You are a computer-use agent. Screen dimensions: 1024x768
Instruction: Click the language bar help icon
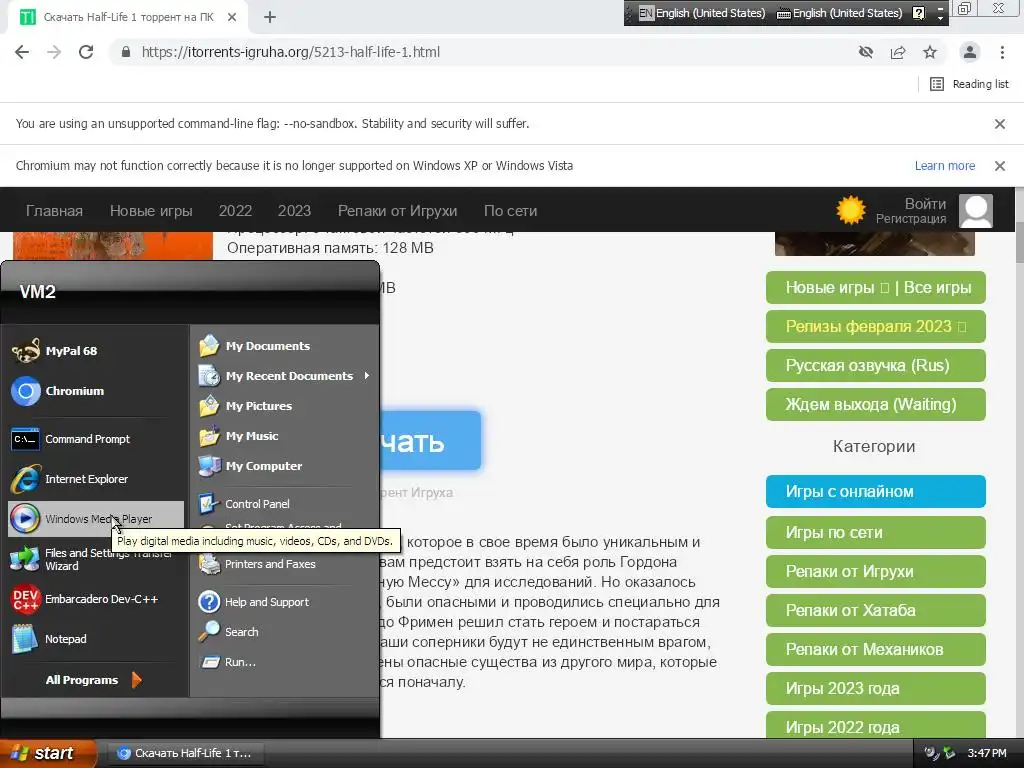(x=918, y=13)
